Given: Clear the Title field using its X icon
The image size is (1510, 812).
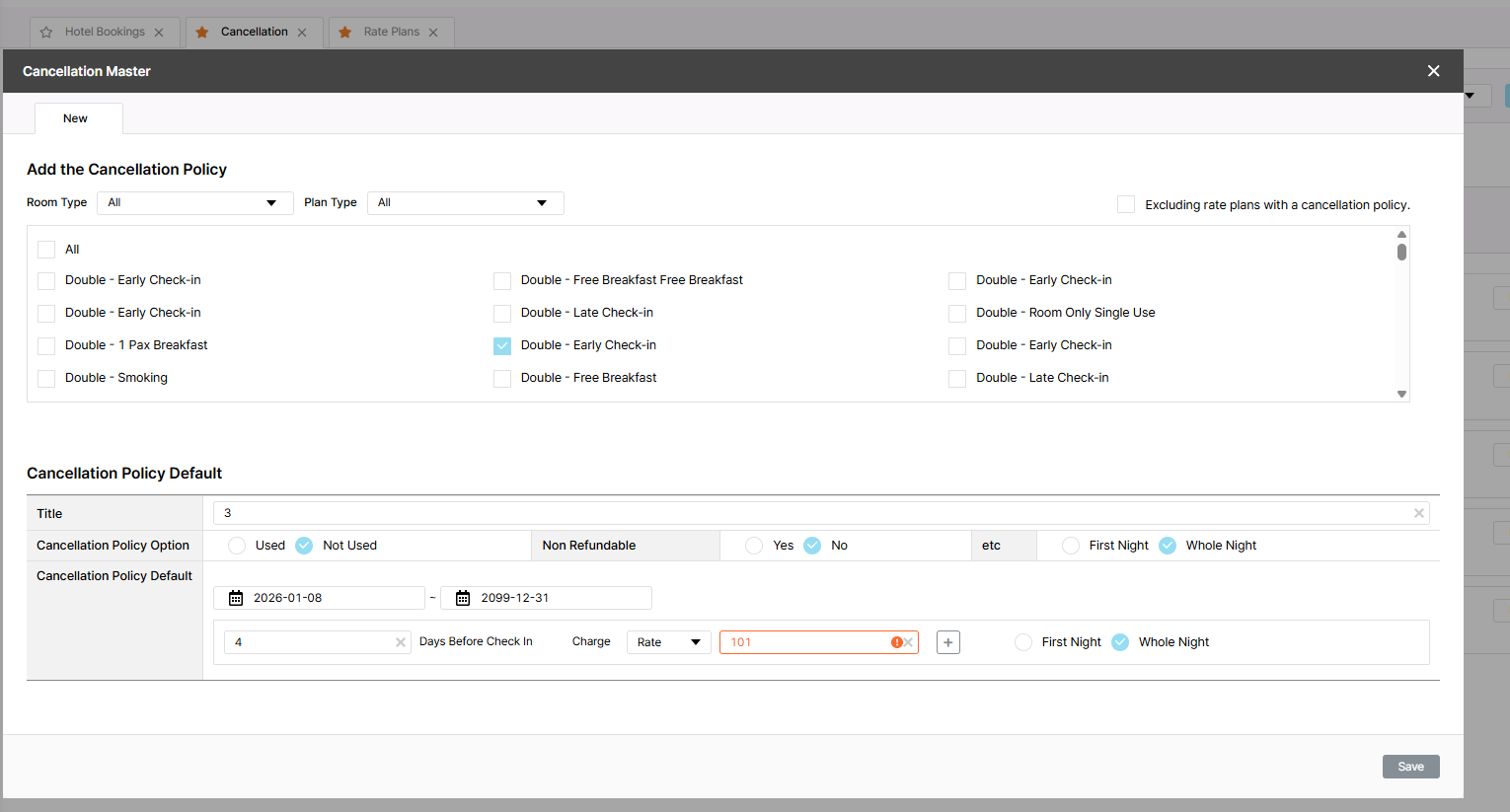Looking at the screenshot, I should coord(1418,513).
